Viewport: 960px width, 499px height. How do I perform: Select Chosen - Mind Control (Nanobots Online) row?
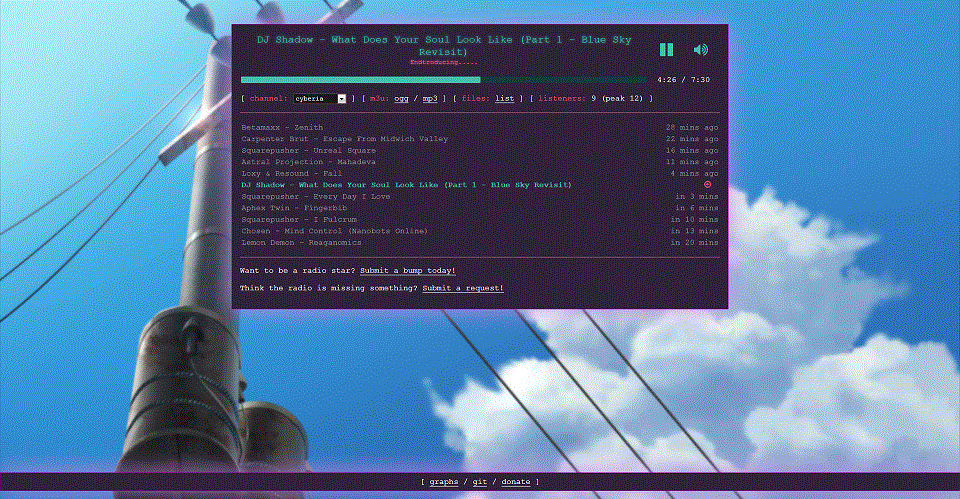479,231
